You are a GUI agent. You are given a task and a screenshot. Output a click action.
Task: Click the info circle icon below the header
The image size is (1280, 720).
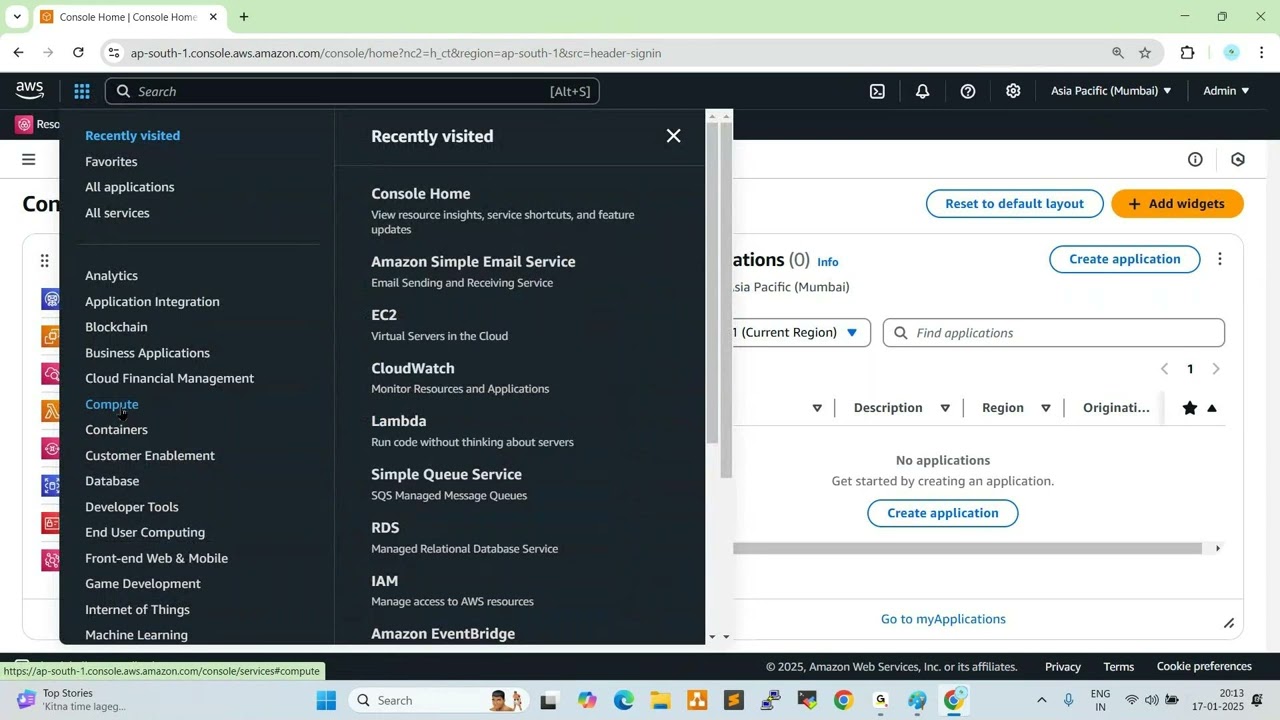[x=1195, y=160]
